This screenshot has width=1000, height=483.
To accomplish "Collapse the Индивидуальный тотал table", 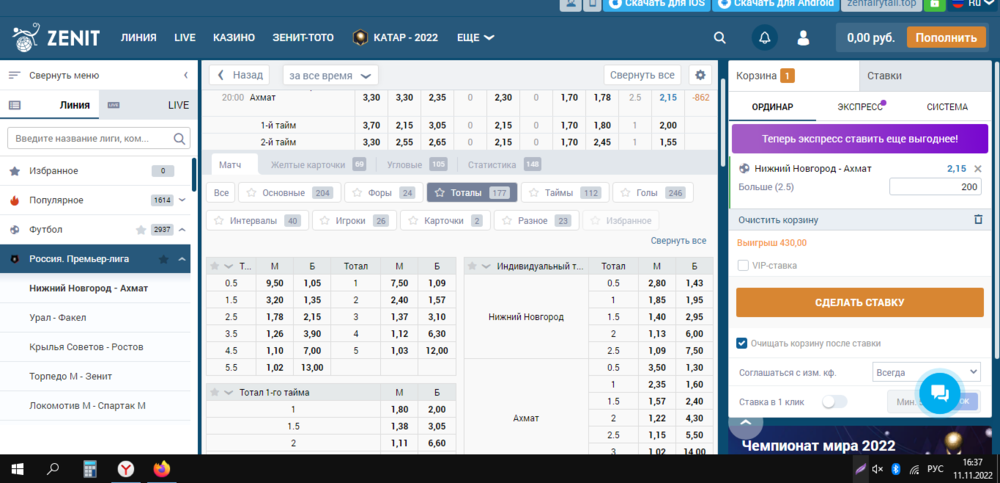I will [486, 266].
